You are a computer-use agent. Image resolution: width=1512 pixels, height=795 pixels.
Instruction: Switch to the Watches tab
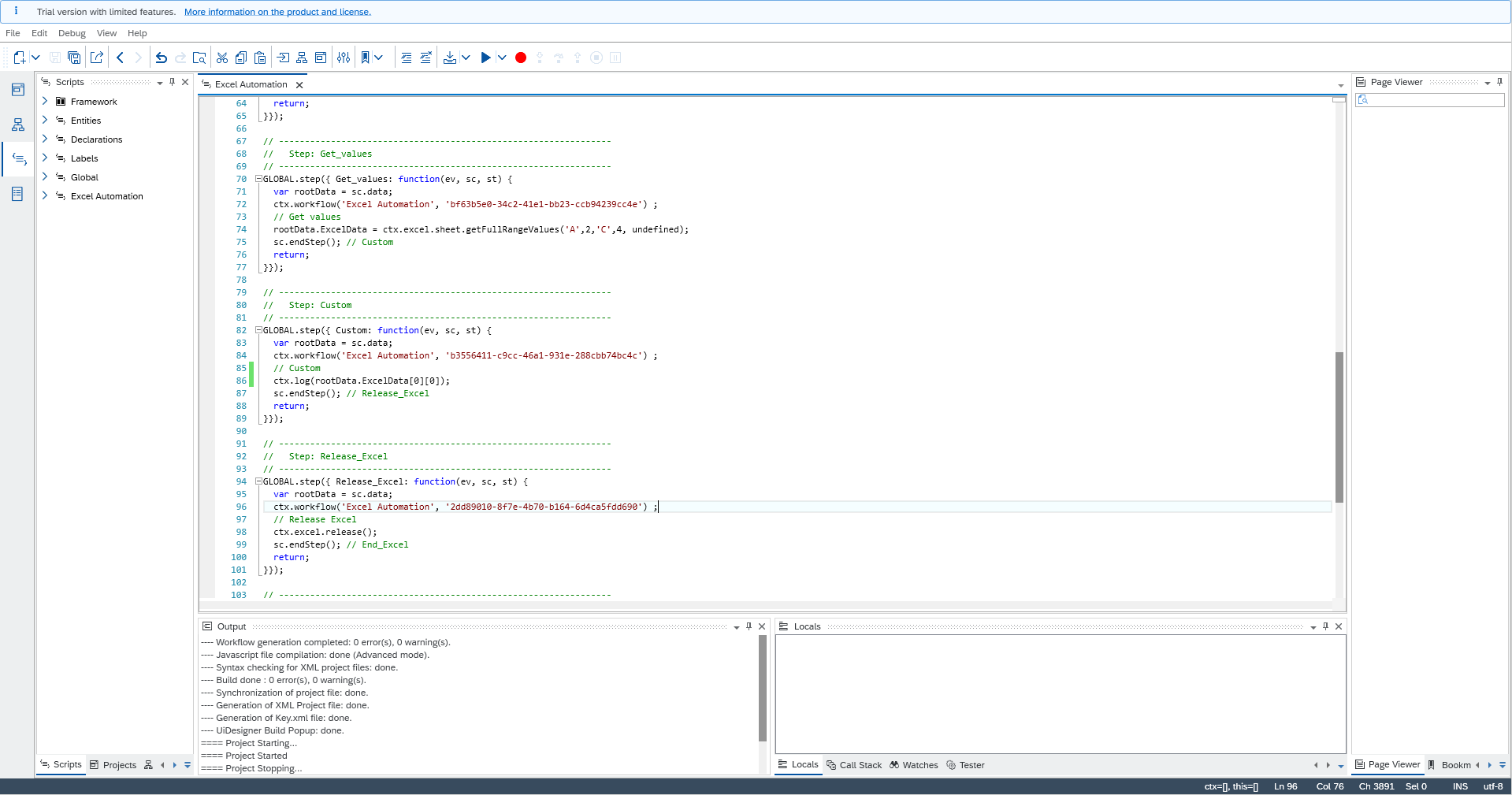click(x=914, y=765)
